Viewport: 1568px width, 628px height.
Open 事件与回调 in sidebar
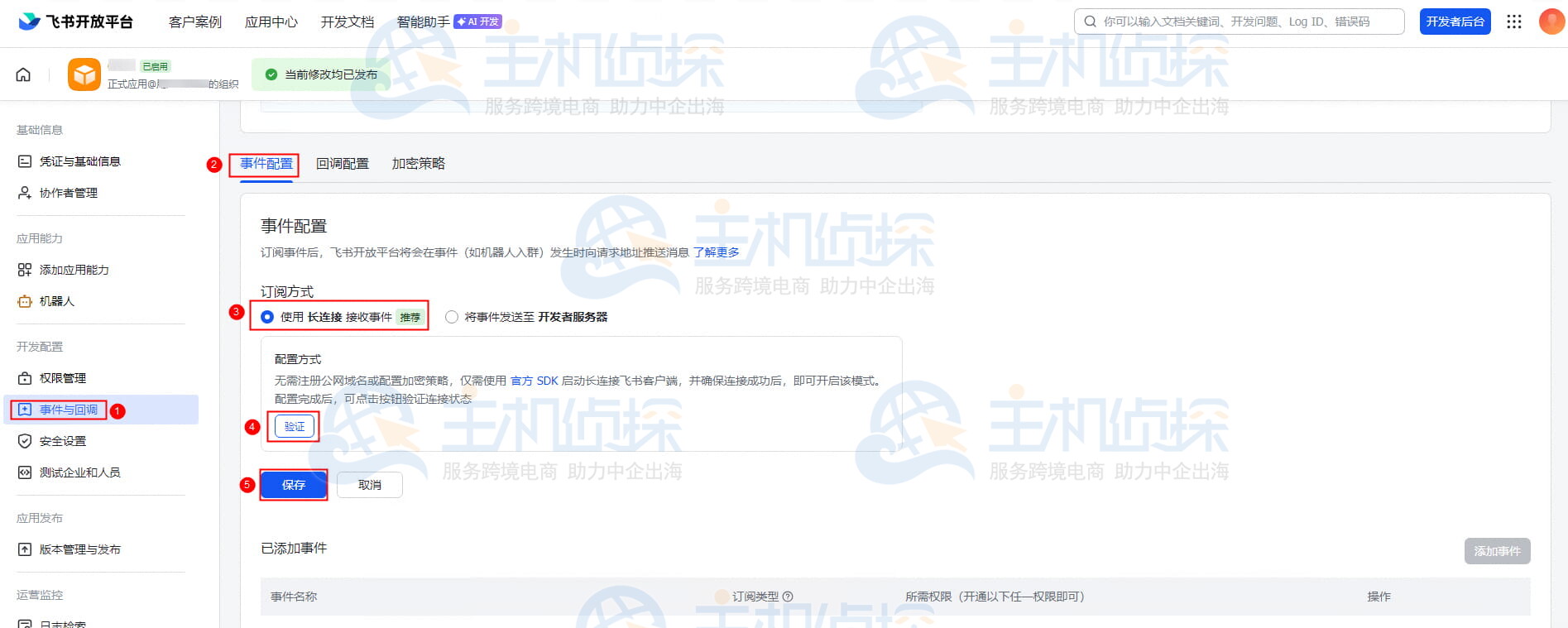101,410
